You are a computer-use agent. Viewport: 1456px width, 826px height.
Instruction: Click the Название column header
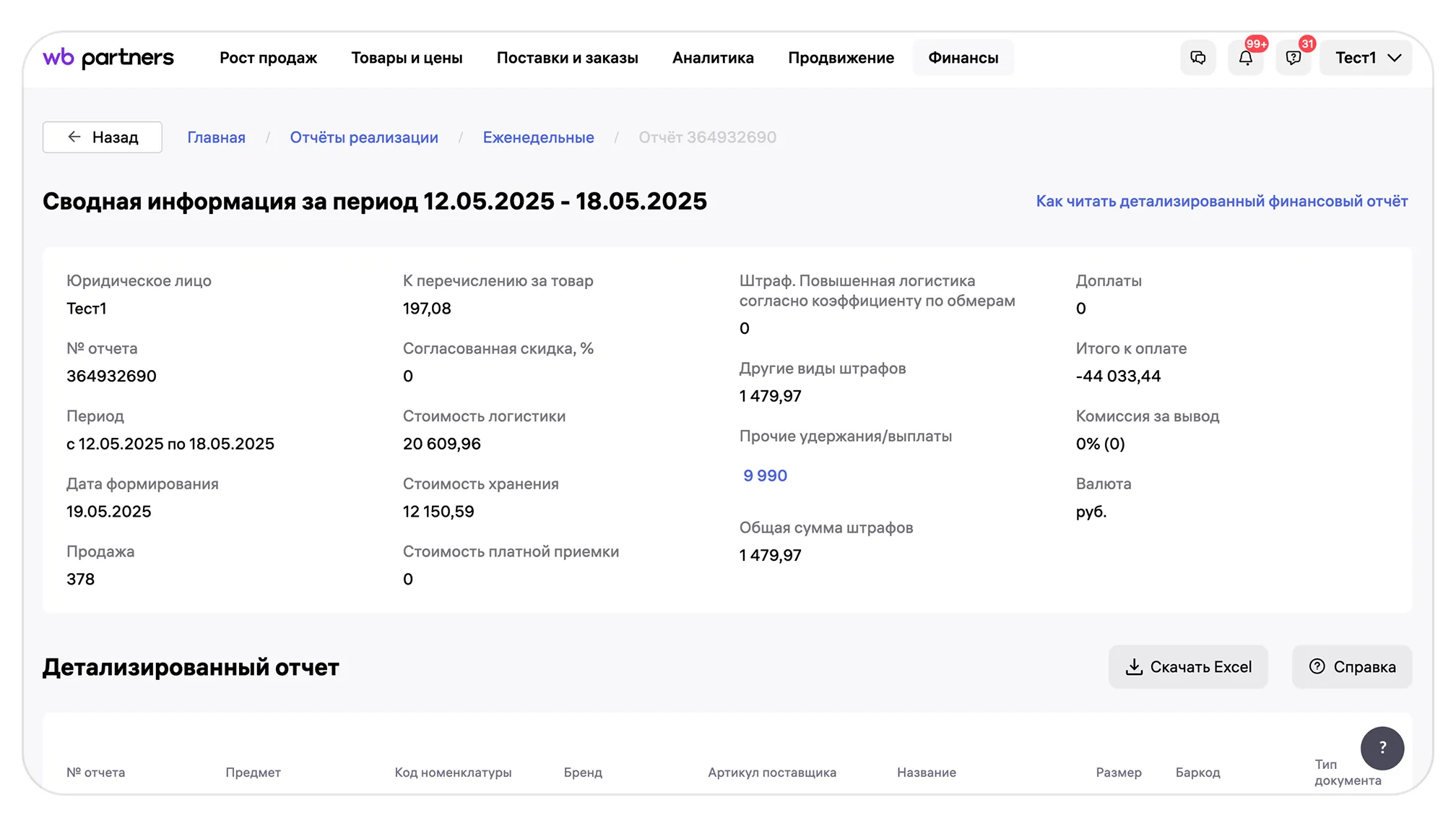[x=927, y=773]
